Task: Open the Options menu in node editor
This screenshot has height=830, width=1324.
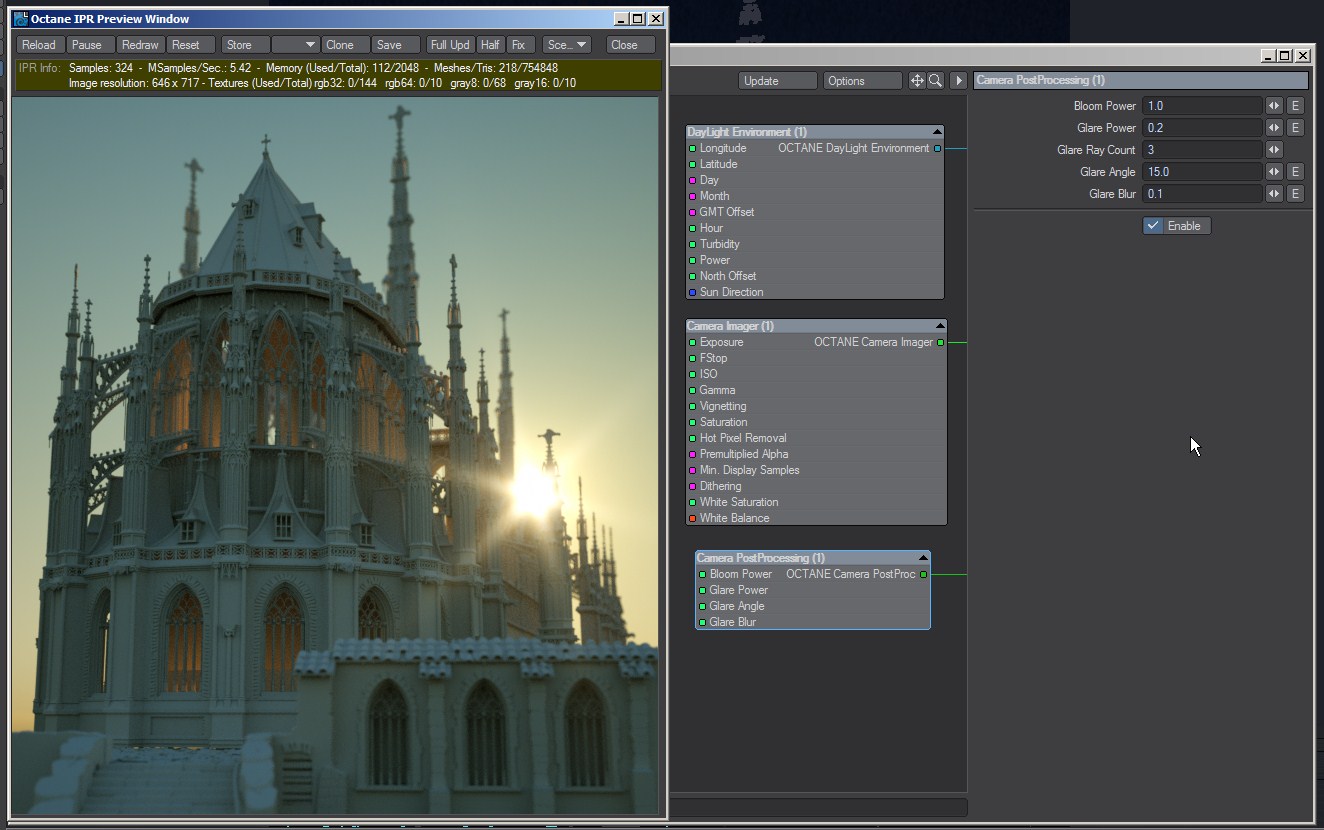Action: click(x=861, y=81)
